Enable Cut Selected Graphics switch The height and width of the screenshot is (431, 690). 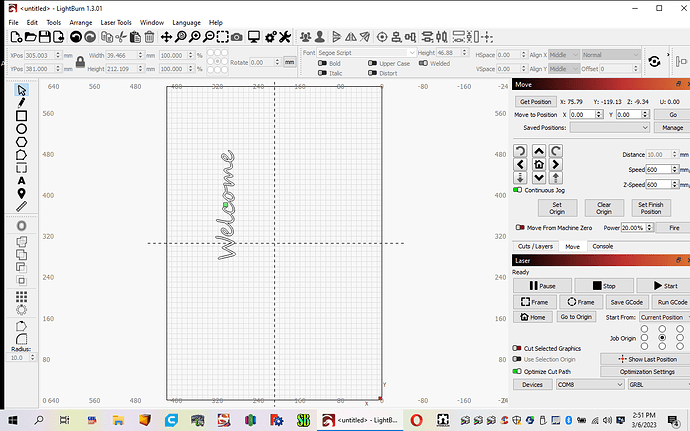pyautogui.click(x=517, y=348)
